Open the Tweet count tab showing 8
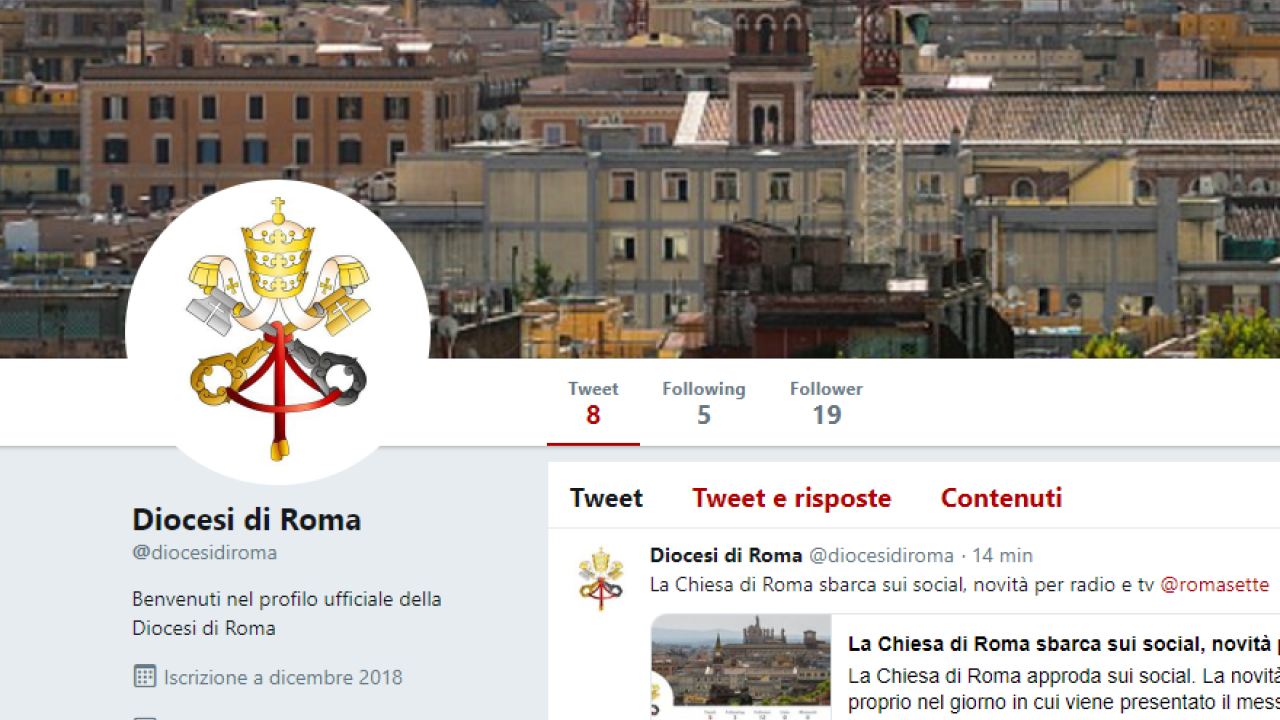The width and height of the screenshot is (1280, 720). [x=593, y=402]
